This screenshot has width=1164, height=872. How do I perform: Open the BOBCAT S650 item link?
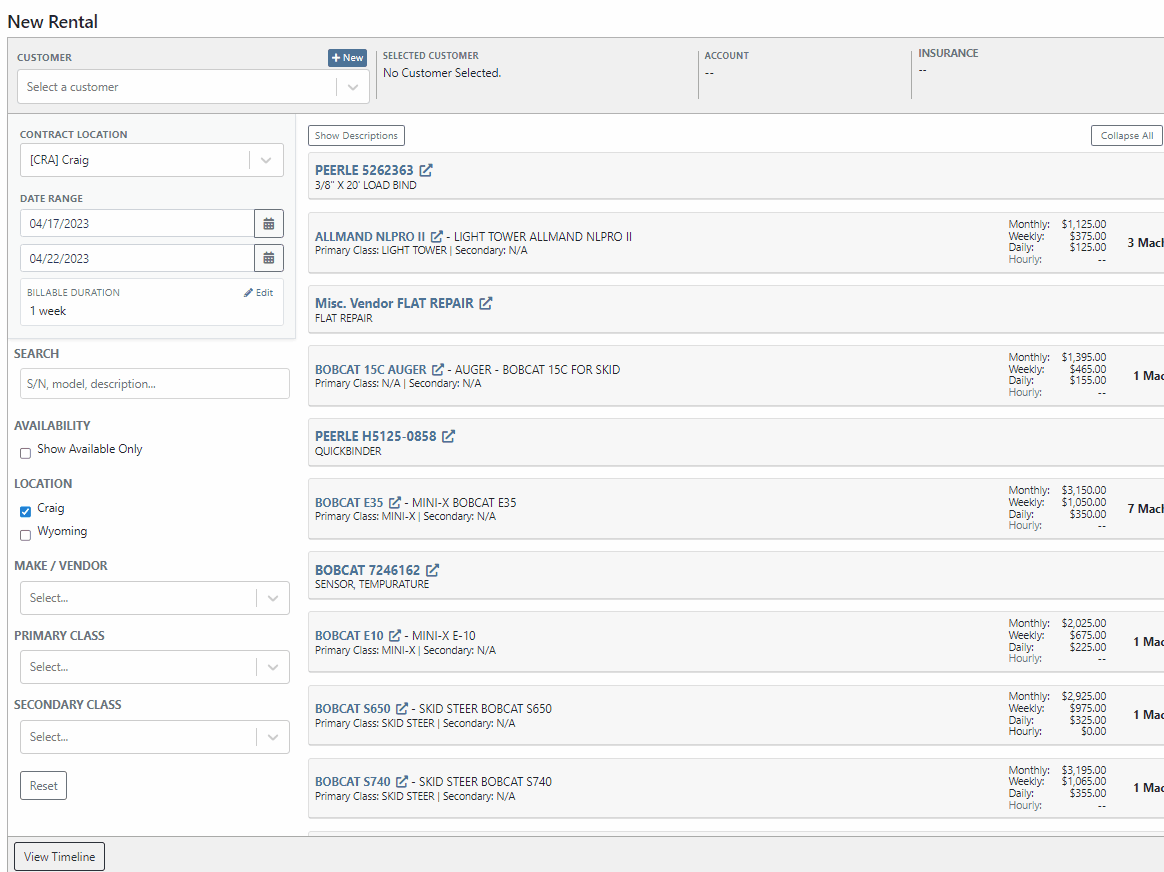coord(353,708)
